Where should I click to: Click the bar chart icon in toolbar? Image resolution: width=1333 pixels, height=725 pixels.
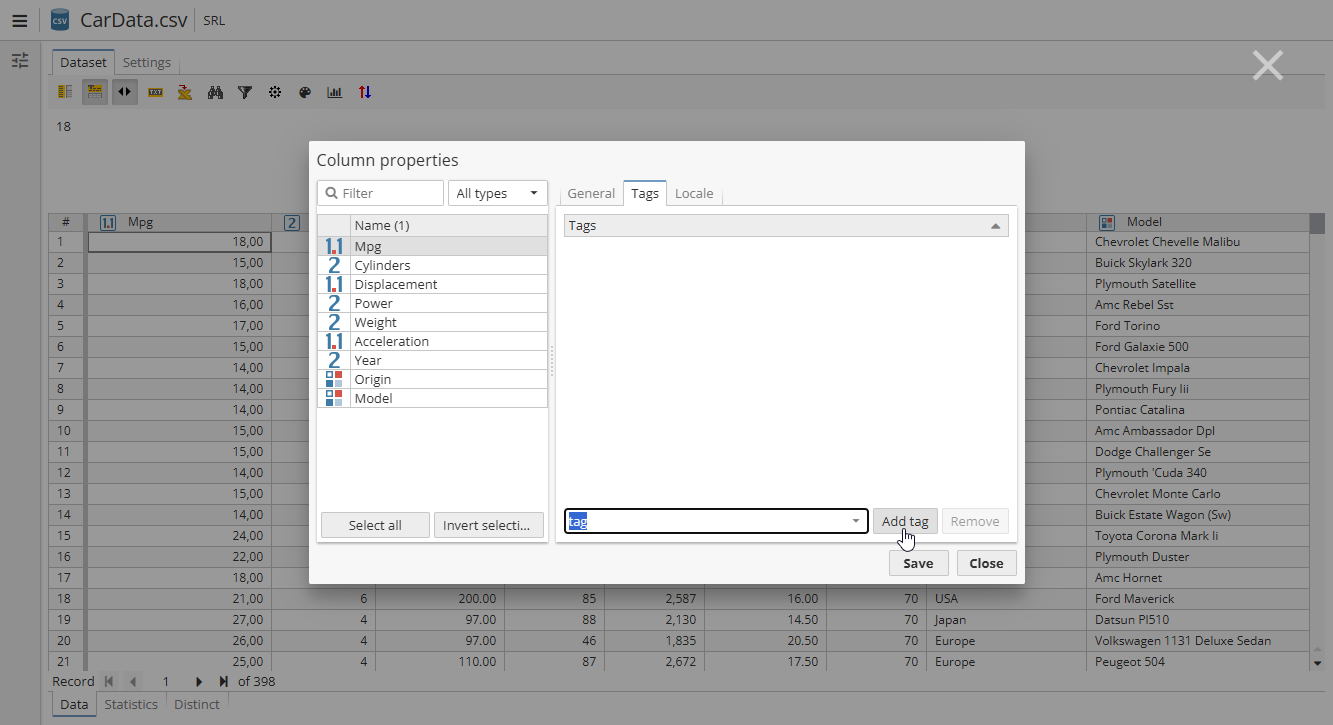pos(335,92)
